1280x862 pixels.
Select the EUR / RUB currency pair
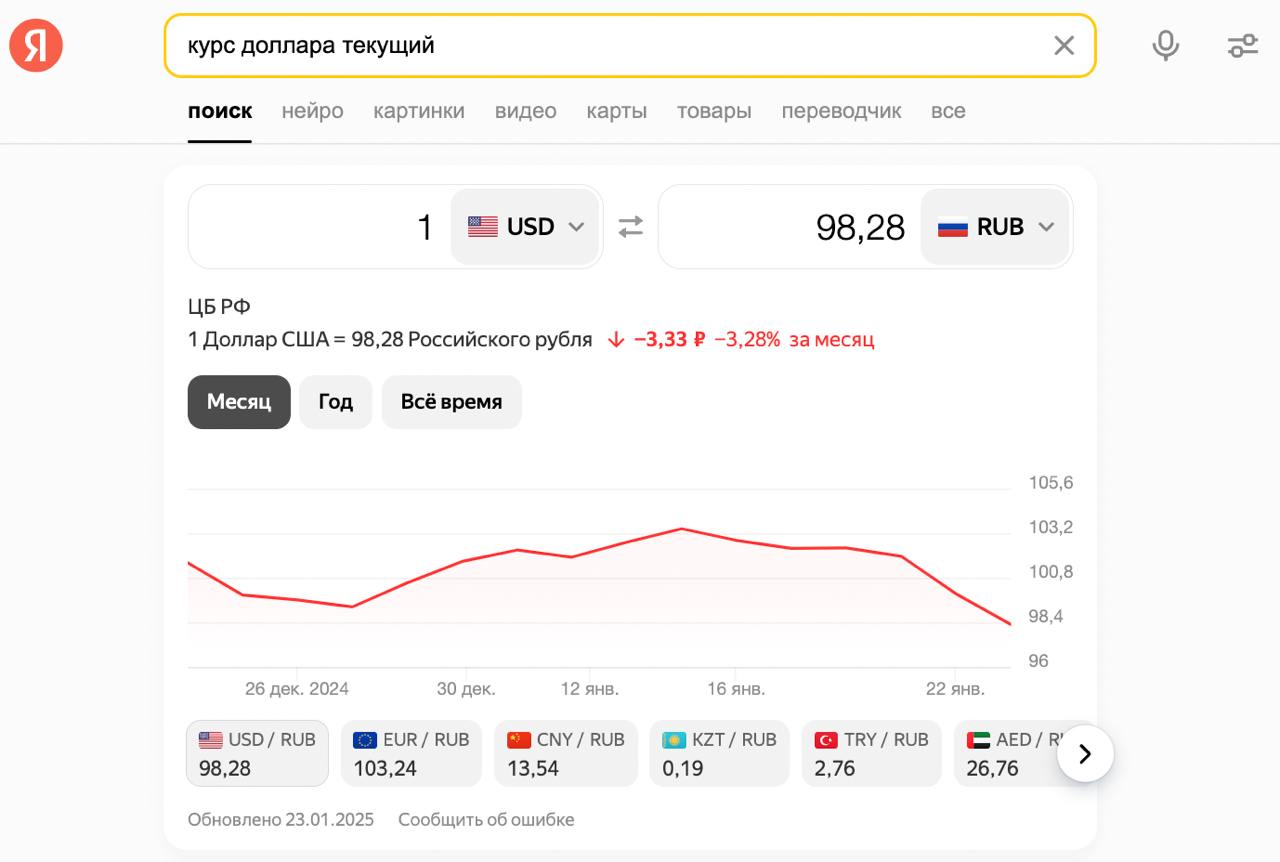click(x=411, y=753)
